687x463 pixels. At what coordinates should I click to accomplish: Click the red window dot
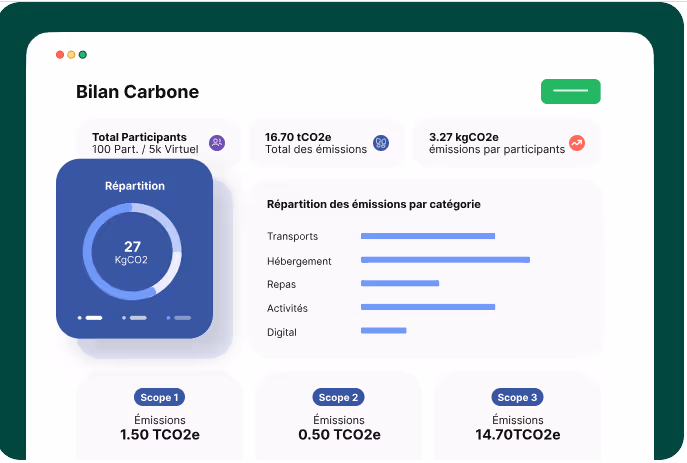pos(60,54)
